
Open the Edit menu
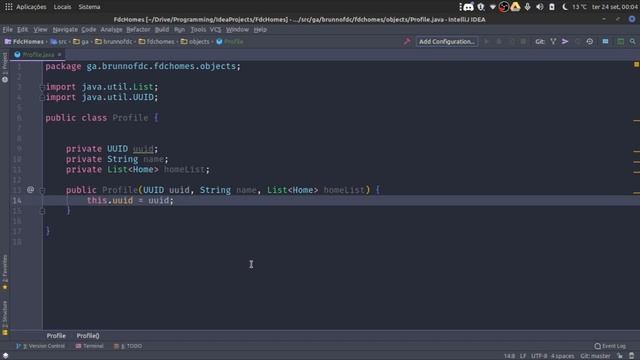pyautogui.click(x=22, y=29)
